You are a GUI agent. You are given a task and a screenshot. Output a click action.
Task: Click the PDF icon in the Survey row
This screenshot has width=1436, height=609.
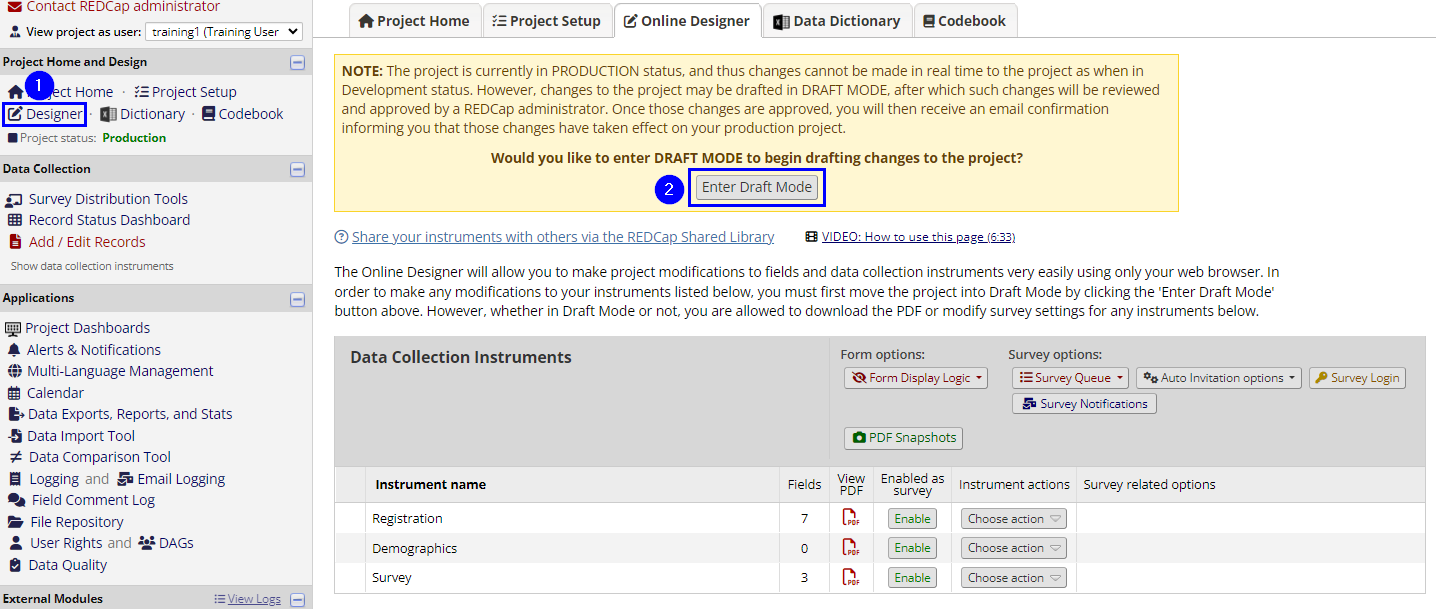coord(850,577)
